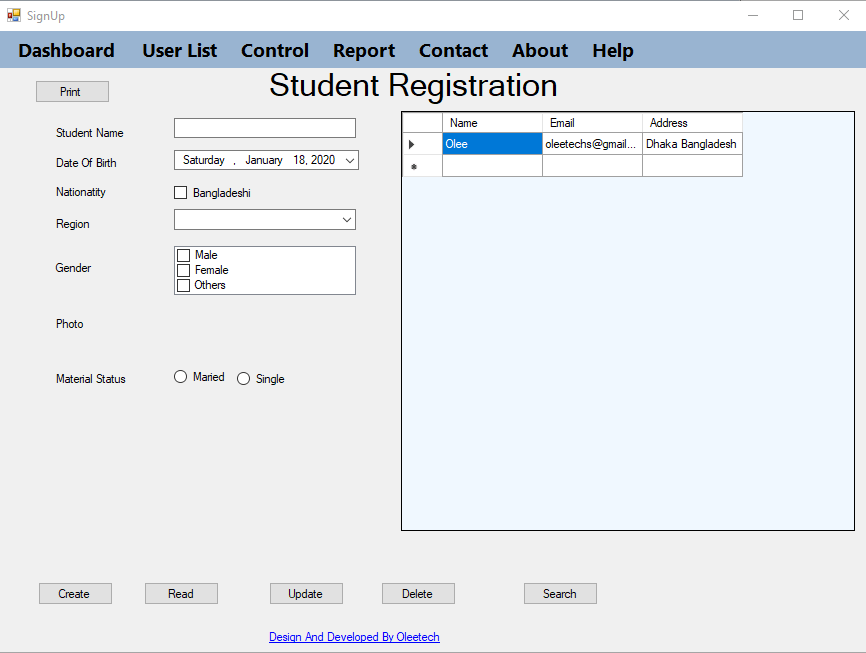Screen dimensions: 866x653
Task: Click the SignUp app icon in title bar
Action: (14, 15)
